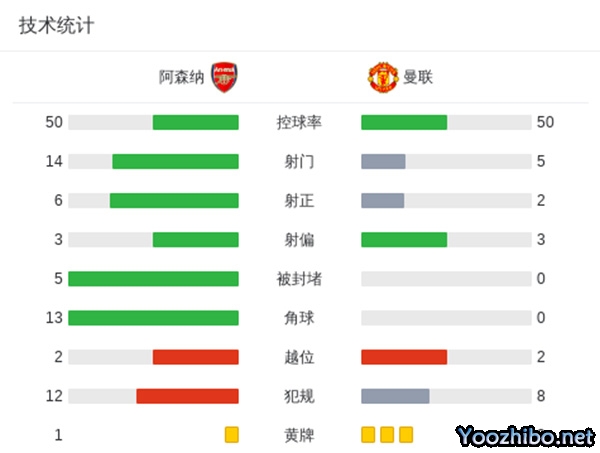Click Manchester United's red 越位 bar

click(404, 357)
